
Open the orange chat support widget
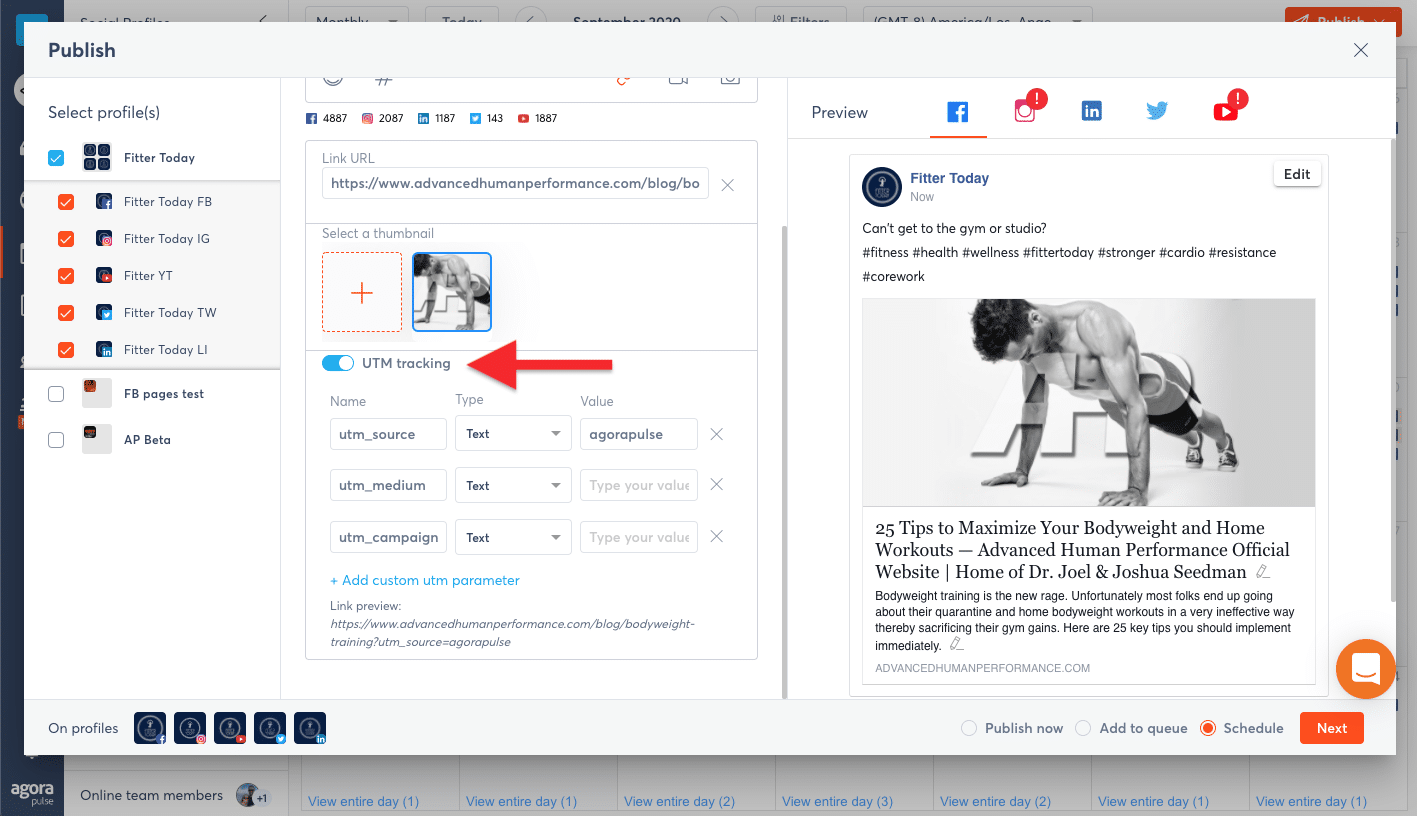[x=1365, y=669]
